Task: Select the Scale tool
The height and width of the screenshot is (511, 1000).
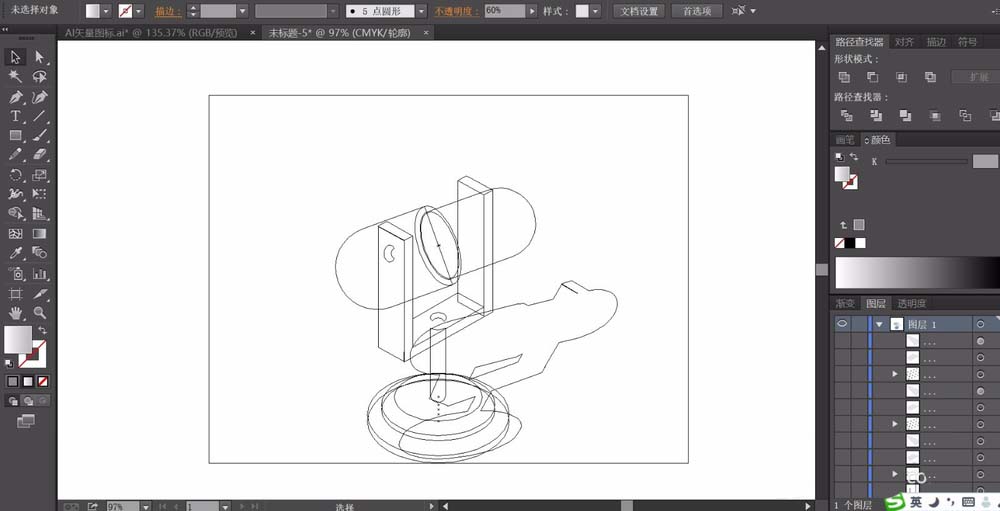Action: 40,175
